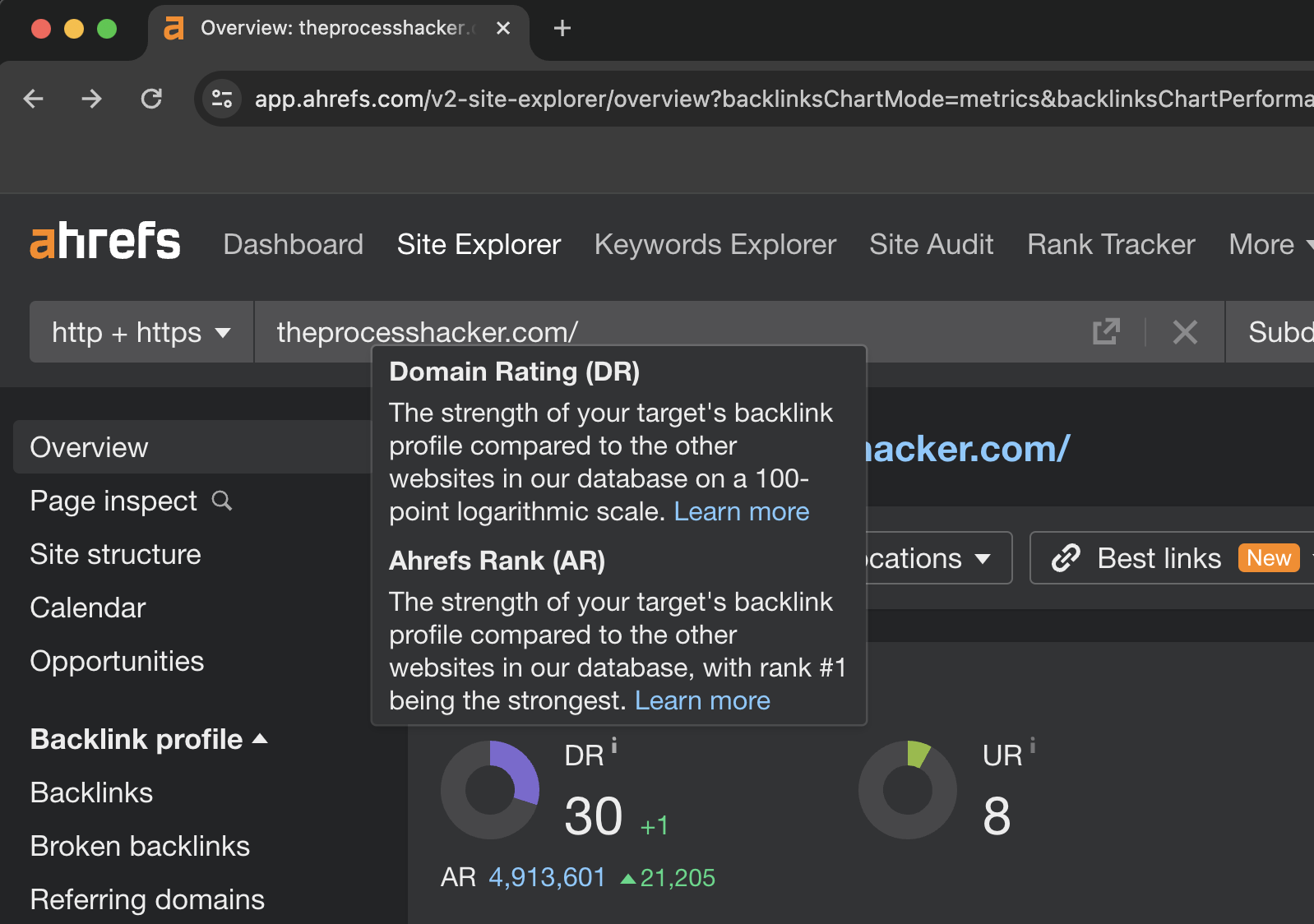Open Backlinks report
Image resolution: width=1314 pixels, height=924 pixels.
coord(91,792)
